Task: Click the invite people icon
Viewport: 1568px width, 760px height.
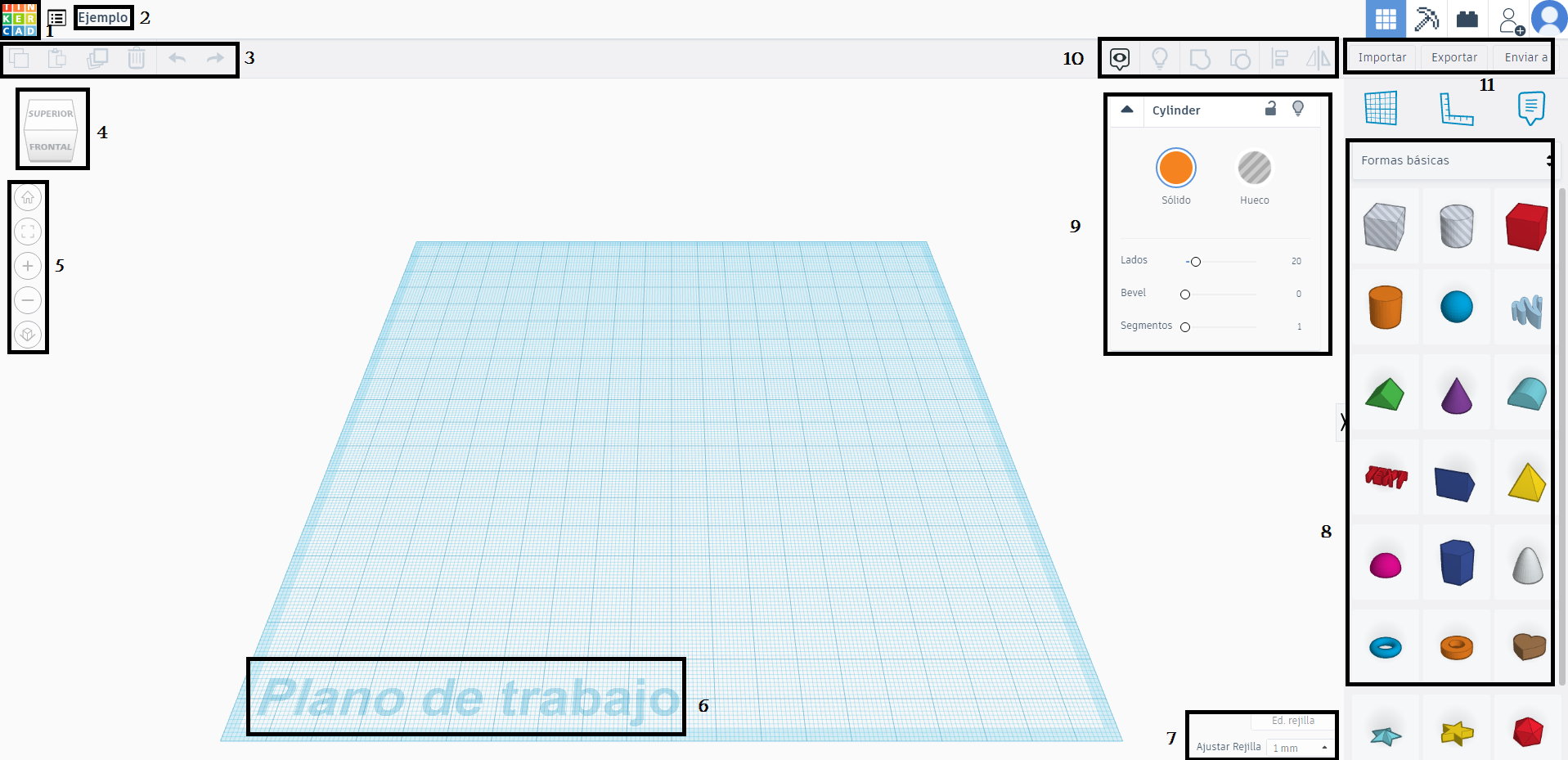Action: [x=1511, y=20]
